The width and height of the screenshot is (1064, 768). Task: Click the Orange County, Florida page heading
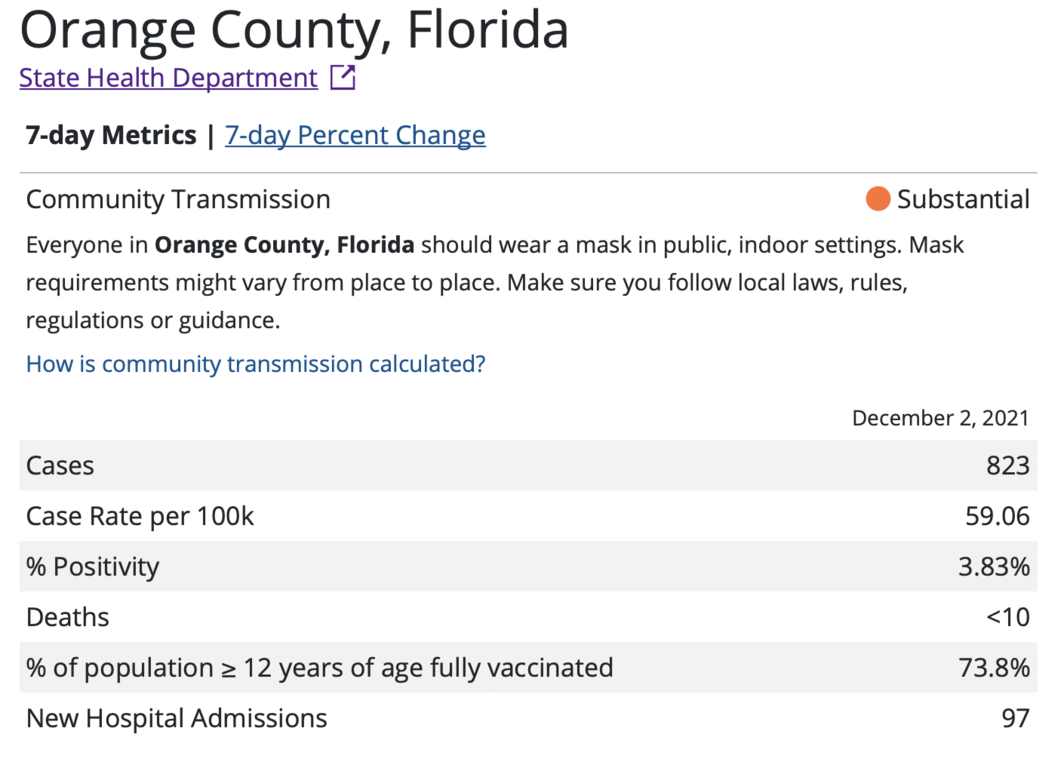pos(294,30)
